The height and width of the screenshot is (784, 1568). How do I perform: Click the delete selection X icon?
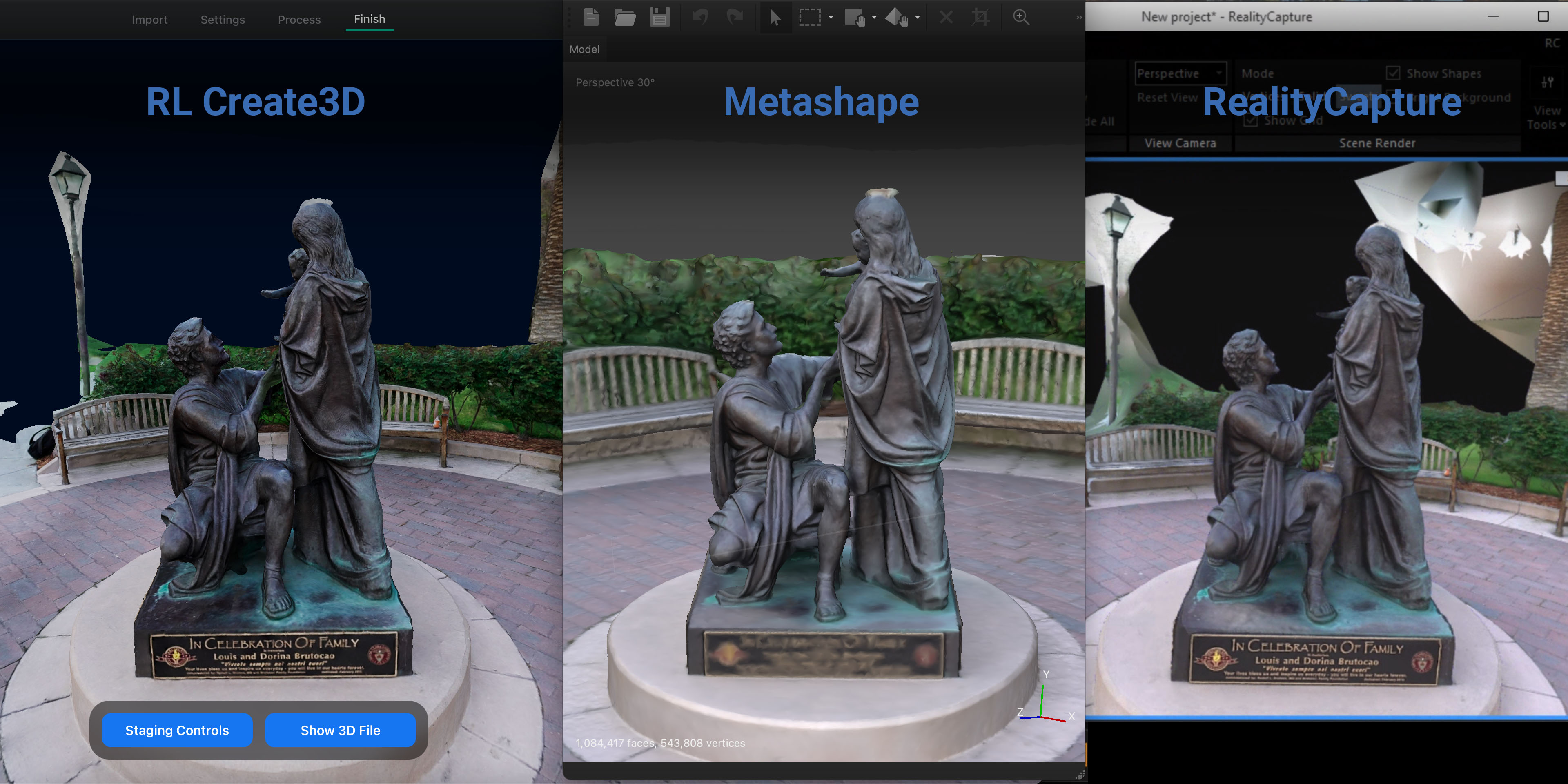[x=946, y=17]
